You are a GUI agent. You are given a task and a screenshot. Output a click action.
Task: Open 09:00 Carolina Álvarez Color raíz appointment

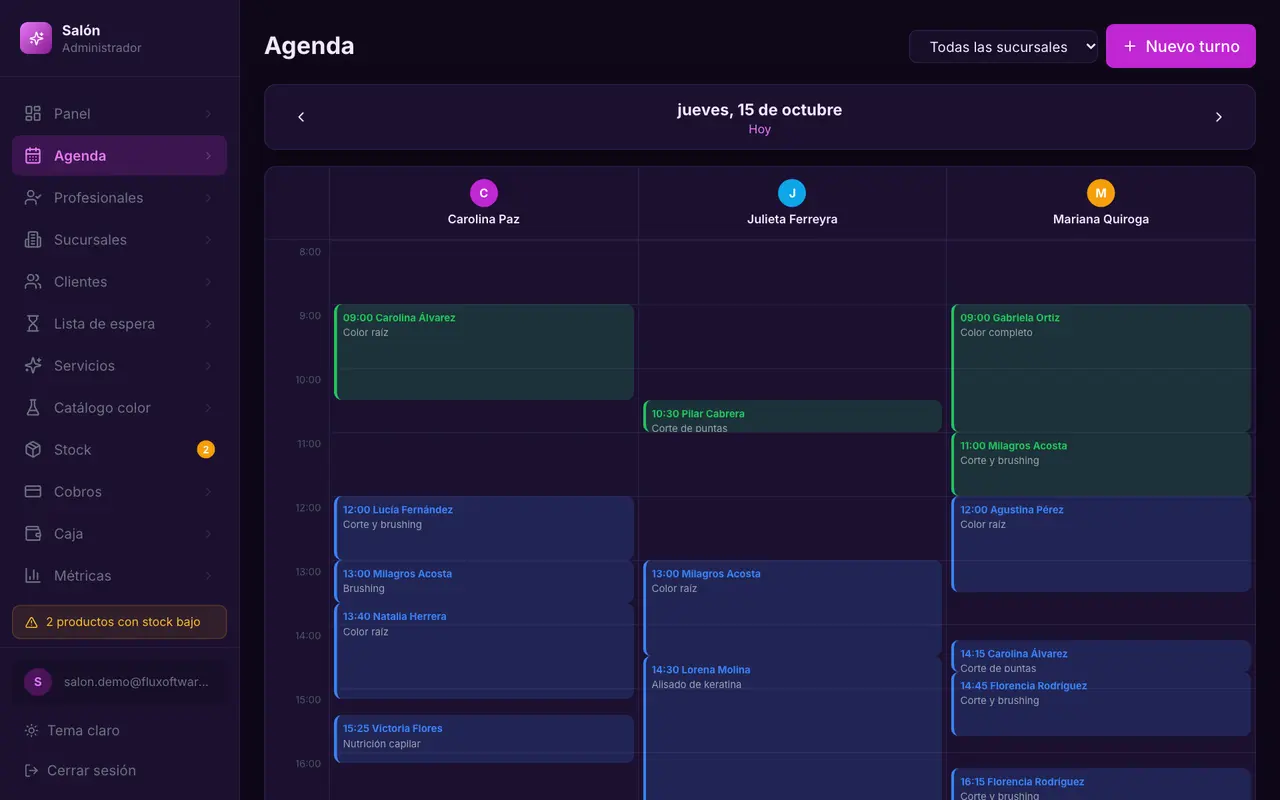click(484, 352)
